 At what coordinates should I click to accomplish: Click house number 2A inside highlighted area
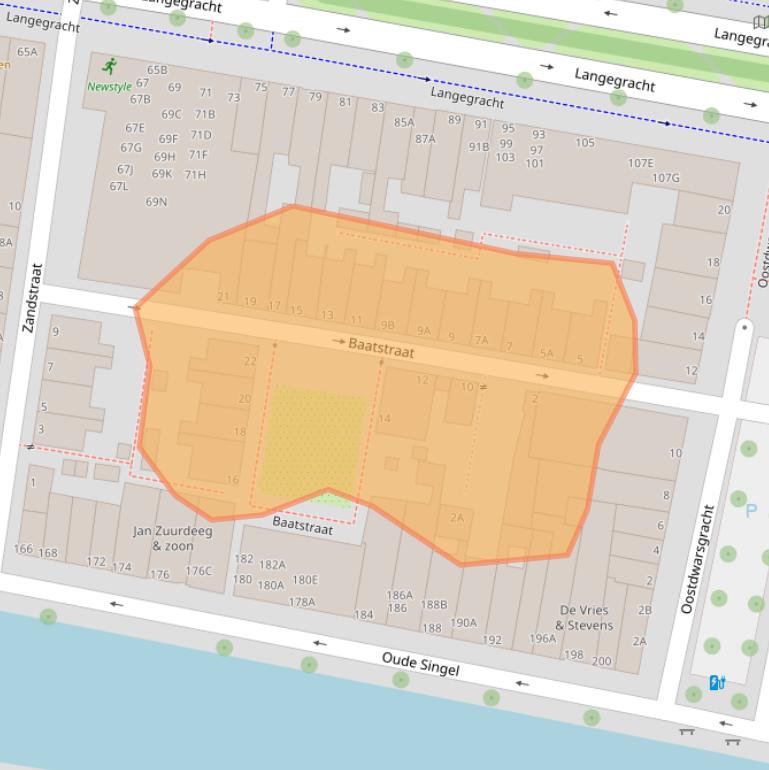tap(456, 517)
